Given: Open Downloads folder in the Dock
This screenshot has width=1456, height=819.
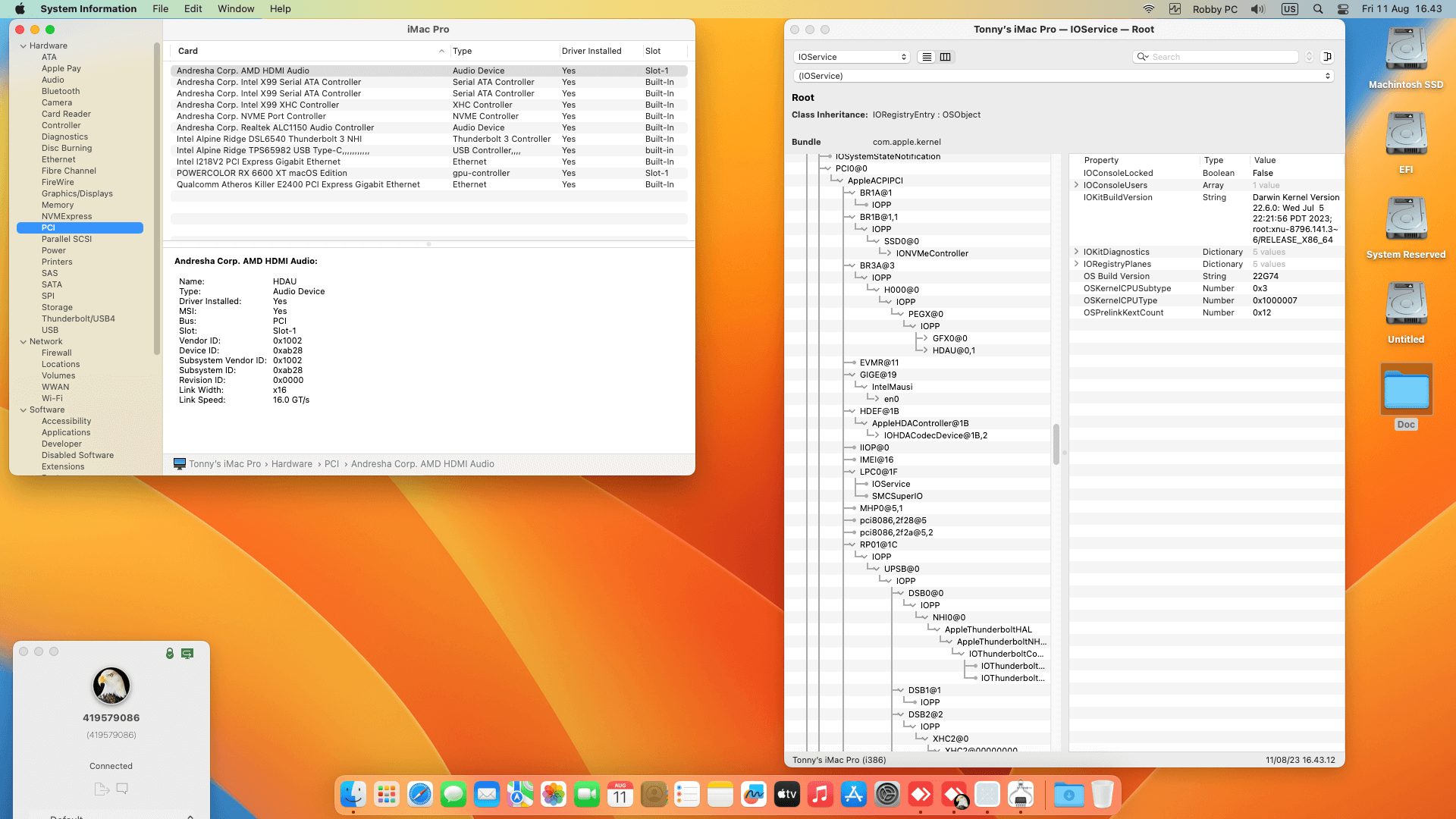Looking at the screenshot, I should [1069, 794].
